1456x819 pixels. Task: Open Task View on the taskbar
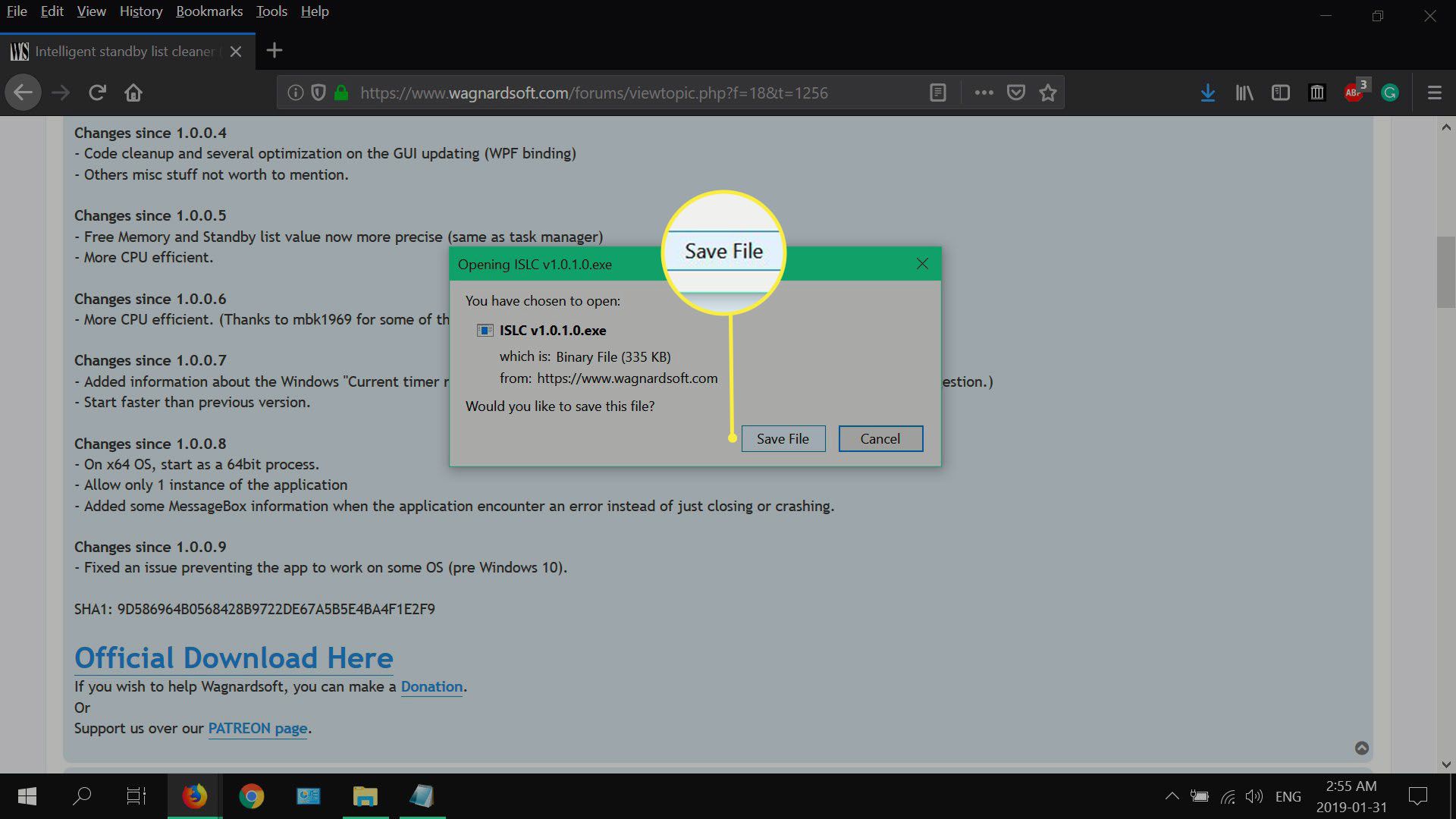tap(136, 796)
